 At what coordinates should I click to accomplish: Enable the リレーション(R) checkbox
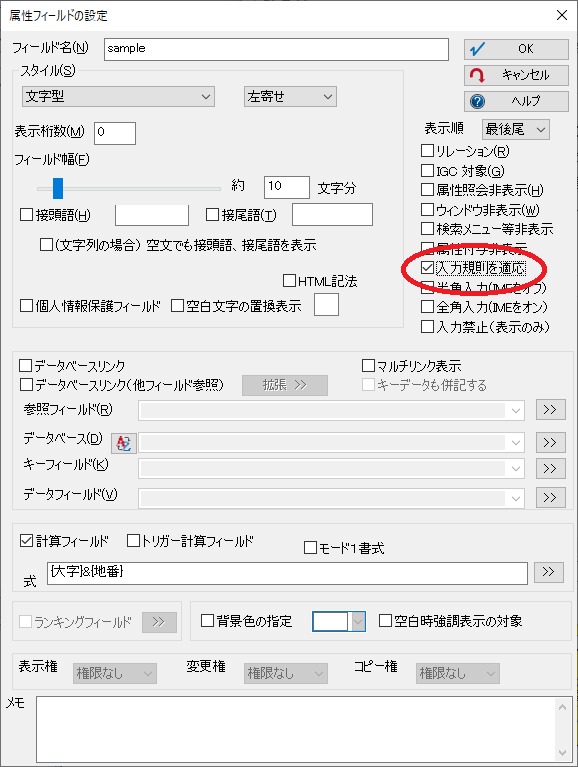(427, 151)
